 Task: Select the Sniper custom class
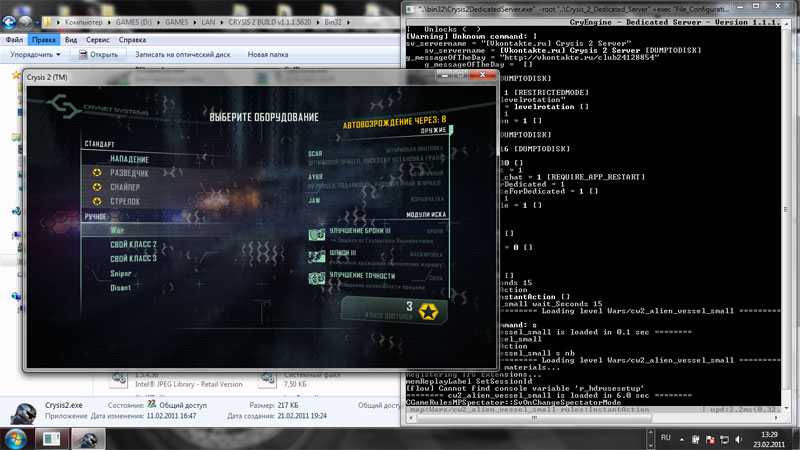pyautogui.click(x=121, y=272)
